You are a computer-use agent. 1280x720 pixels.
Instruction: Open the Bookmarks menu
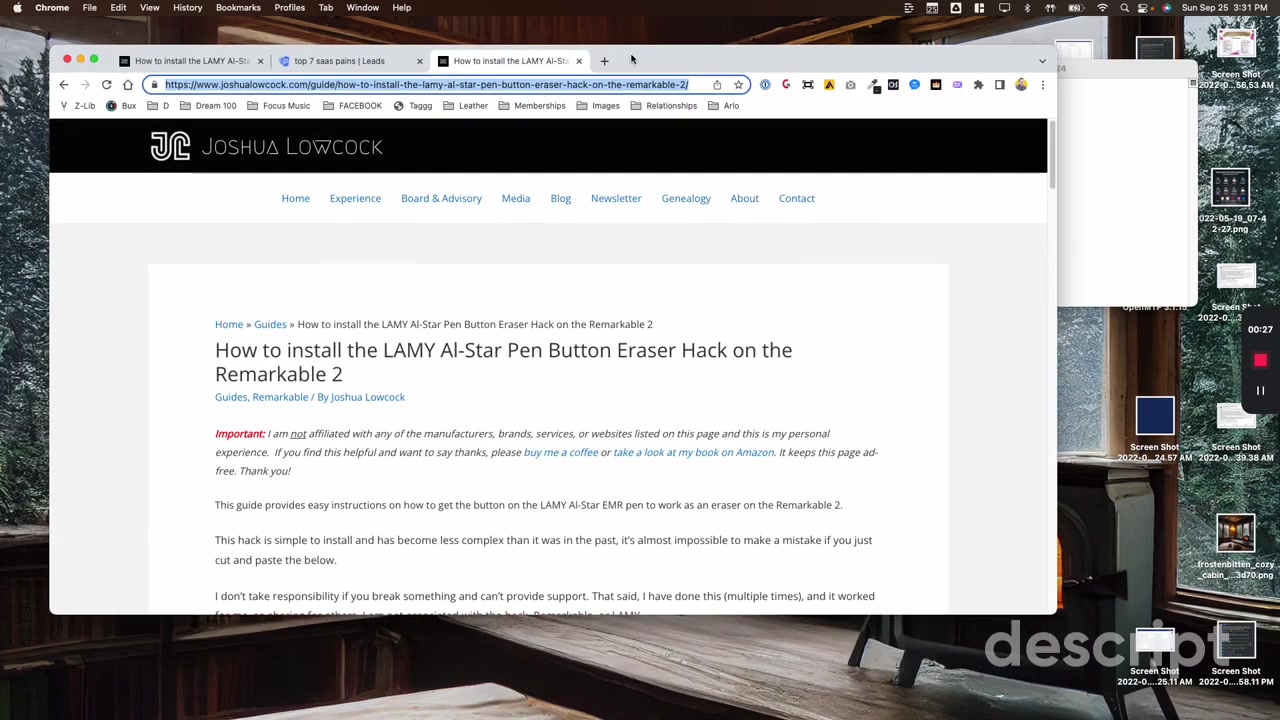click(x=238, y=8)
